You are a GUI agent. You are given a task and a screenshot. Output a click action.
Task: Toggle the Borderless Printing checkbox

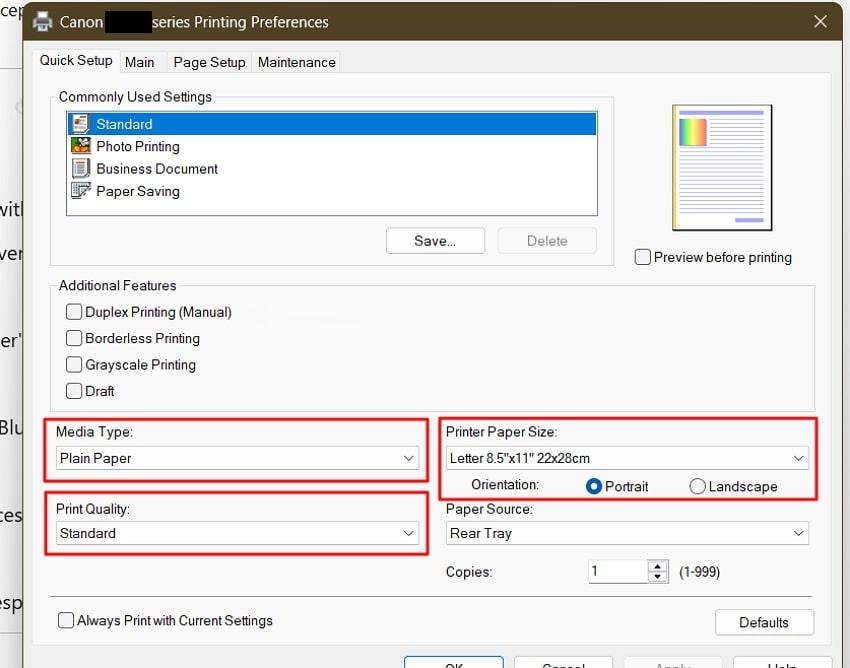(74, 338)
